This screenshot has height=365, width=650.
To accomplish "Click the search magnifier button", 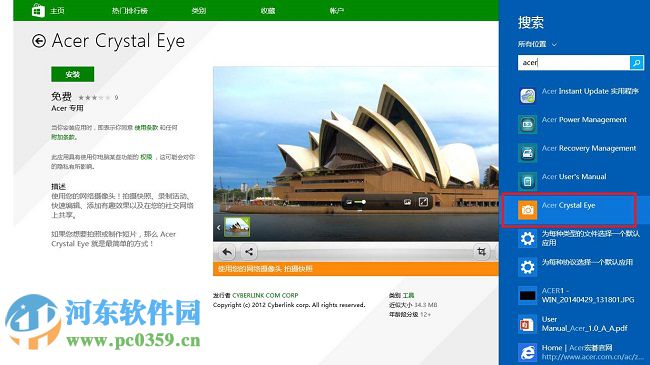I will [x=636, y=63].
